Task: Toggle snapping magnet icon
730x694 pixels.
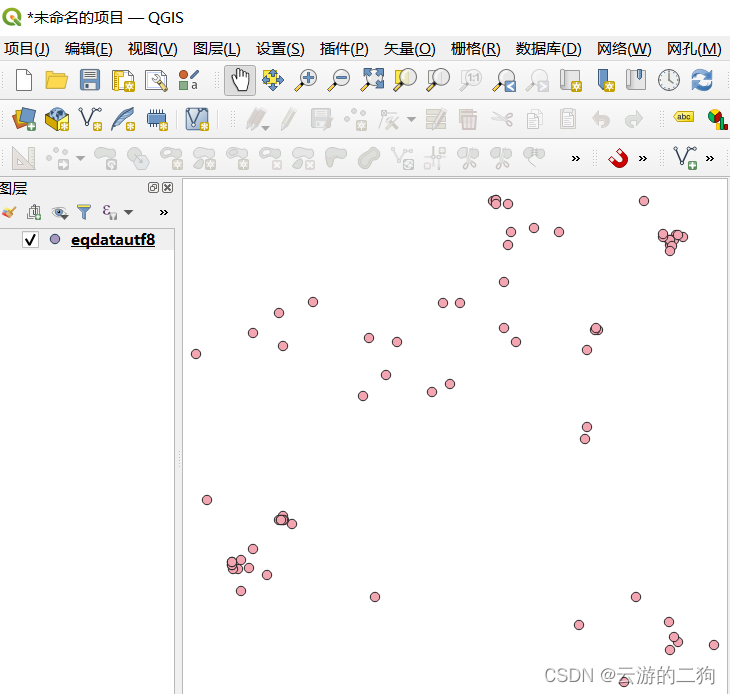Action: tap(618, 158)
